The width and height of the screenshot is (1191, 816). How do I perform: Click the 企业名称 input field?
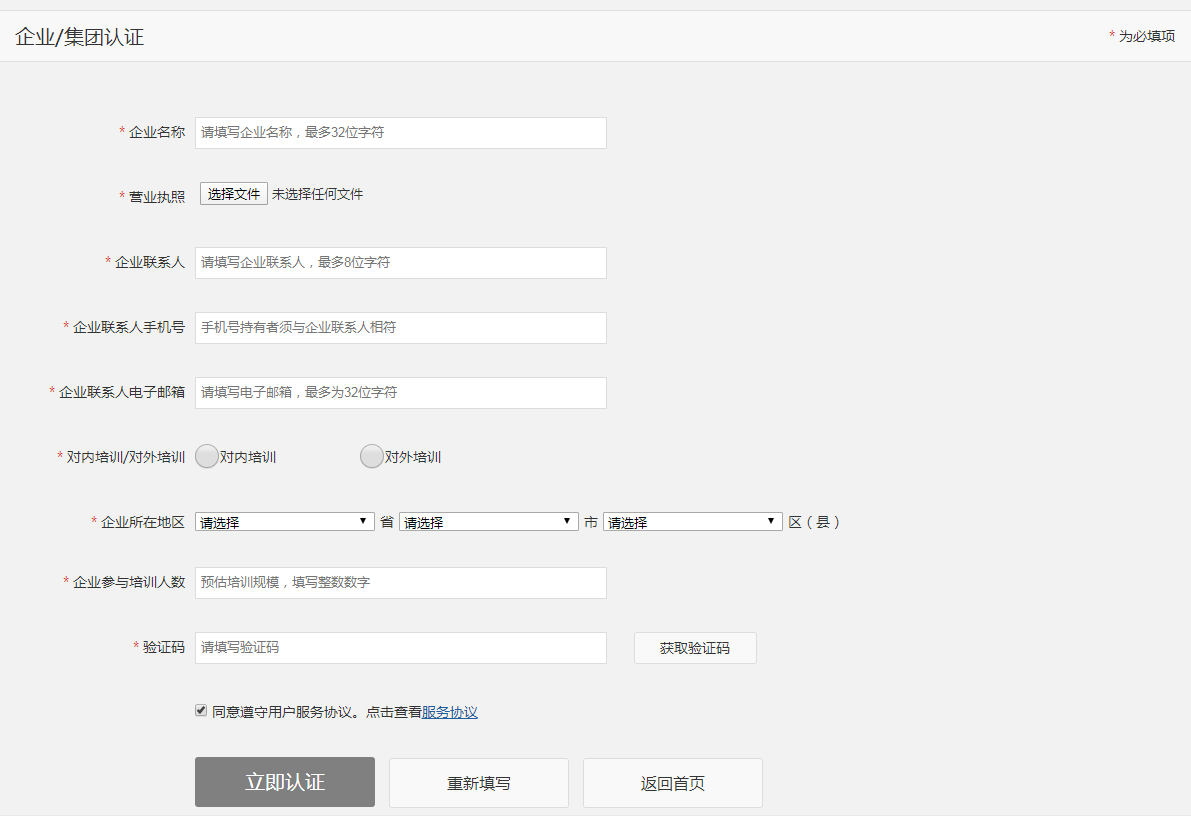pyautogui.click(x=400, y=133)
